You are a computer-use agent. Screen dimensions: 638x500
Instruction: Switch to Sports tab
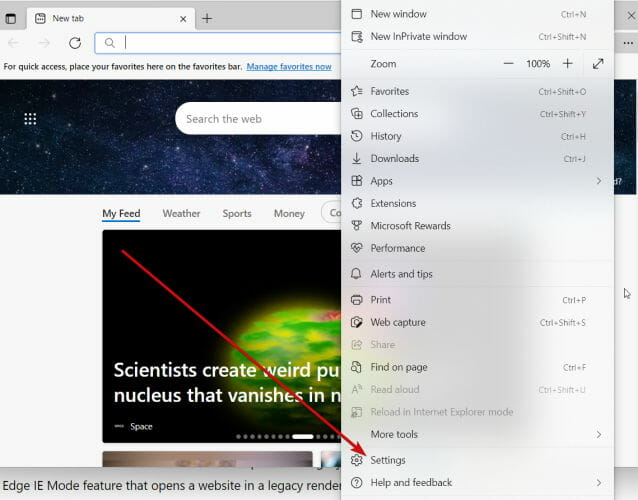[x=237, y=214]
